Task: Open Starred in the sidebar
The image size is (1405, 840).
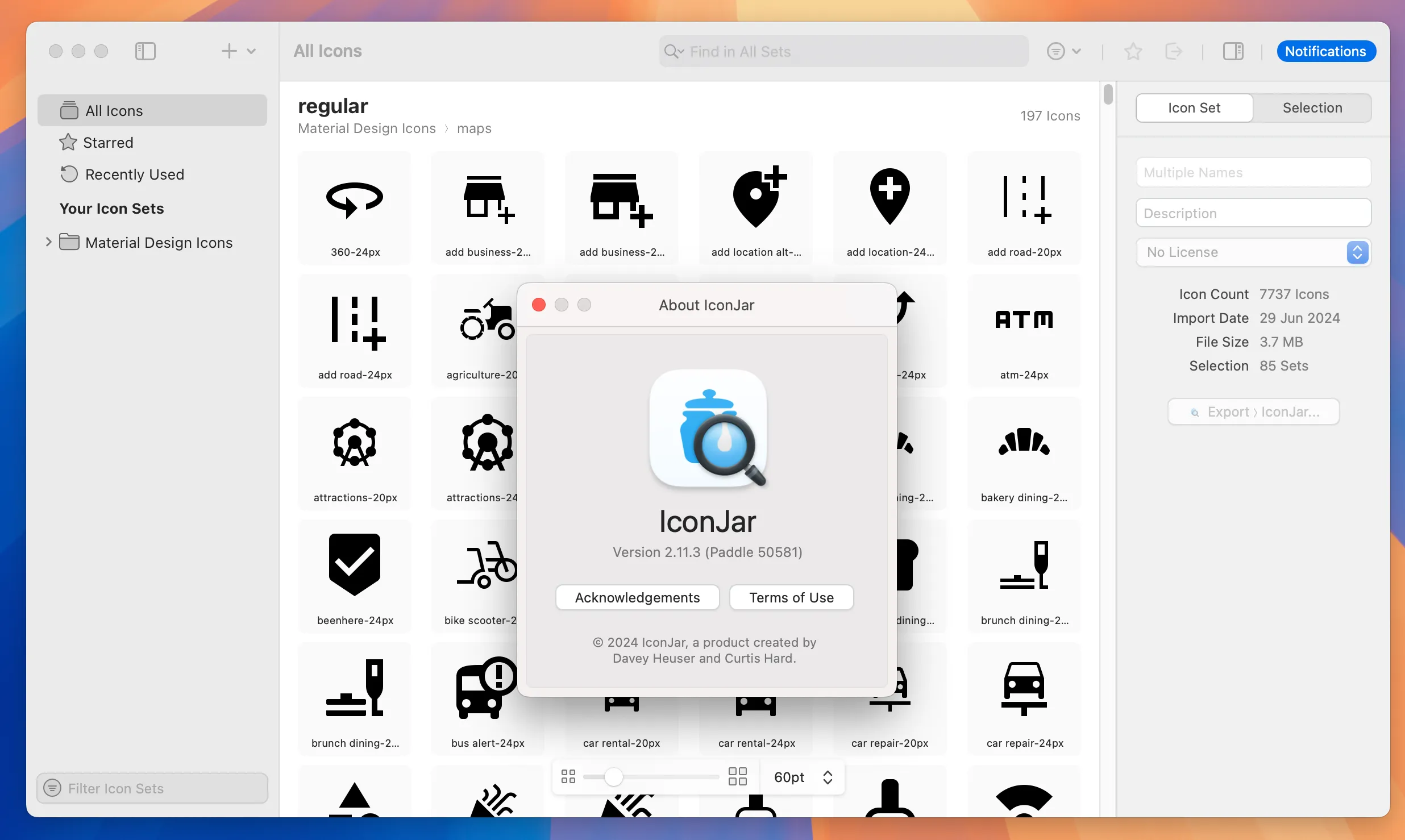Action: pyautogui.click(x=152, y=142)
